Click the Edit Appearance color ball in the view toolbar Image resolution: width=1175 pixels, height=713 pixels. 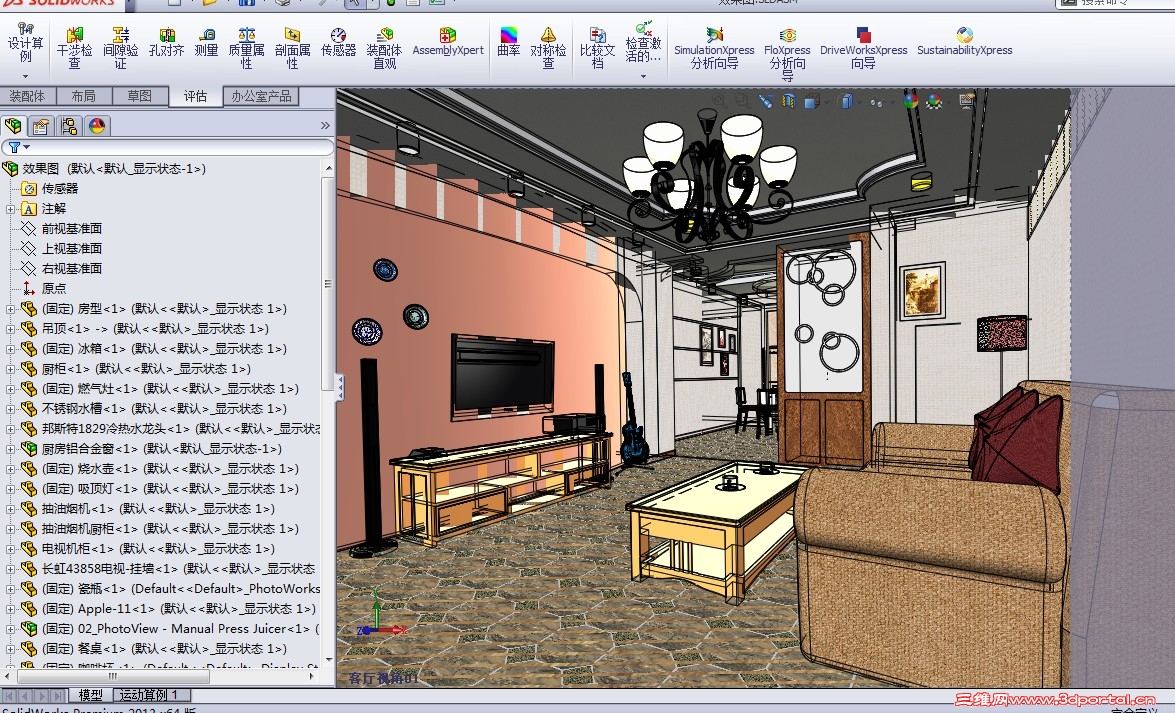coord(909,101)
